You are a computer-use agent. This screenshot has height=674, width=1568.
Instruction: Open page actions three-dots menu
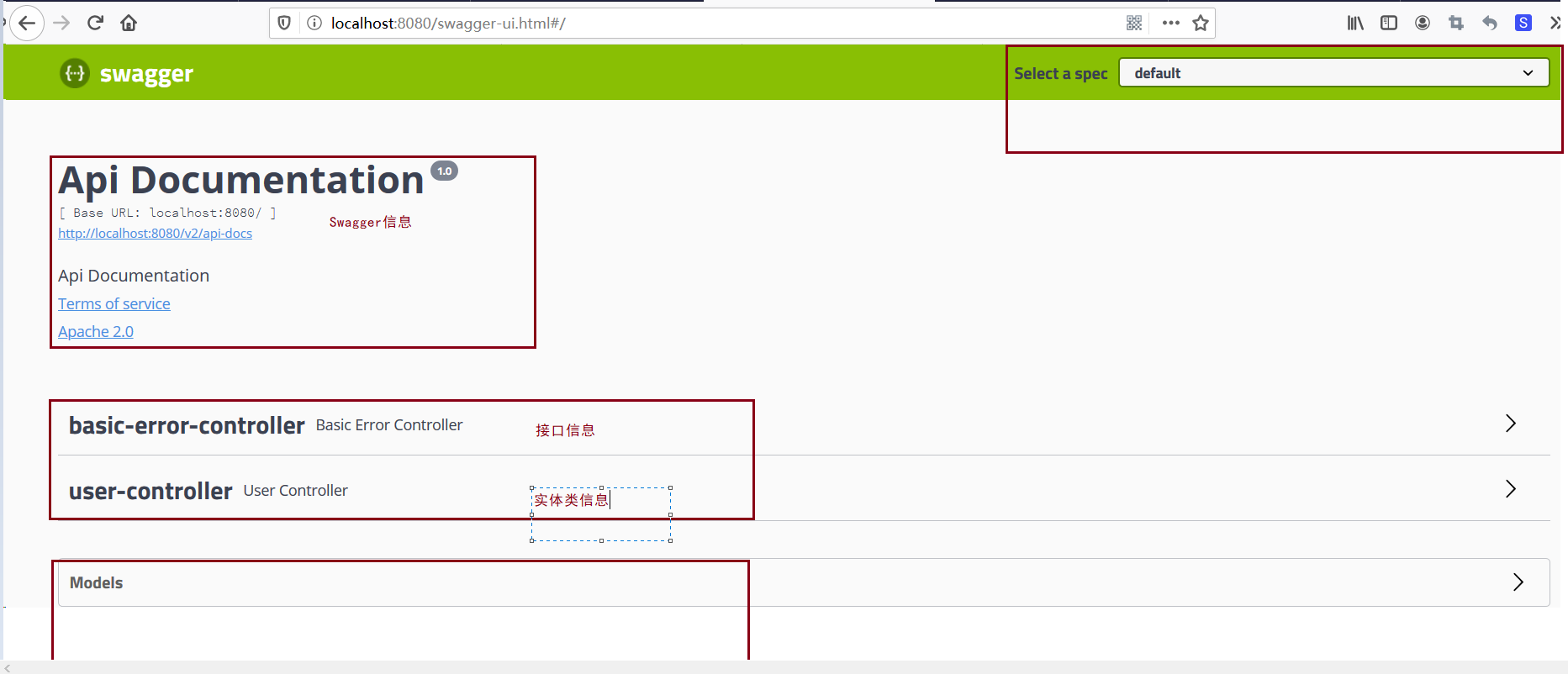(1170, 23)
